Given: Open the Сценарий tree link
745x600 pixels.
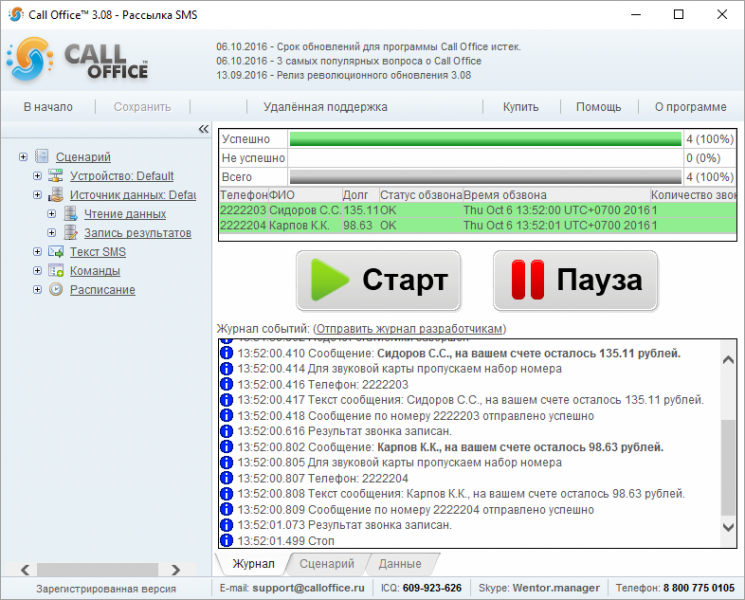Looking at the screenshot, I should [83, 157].
